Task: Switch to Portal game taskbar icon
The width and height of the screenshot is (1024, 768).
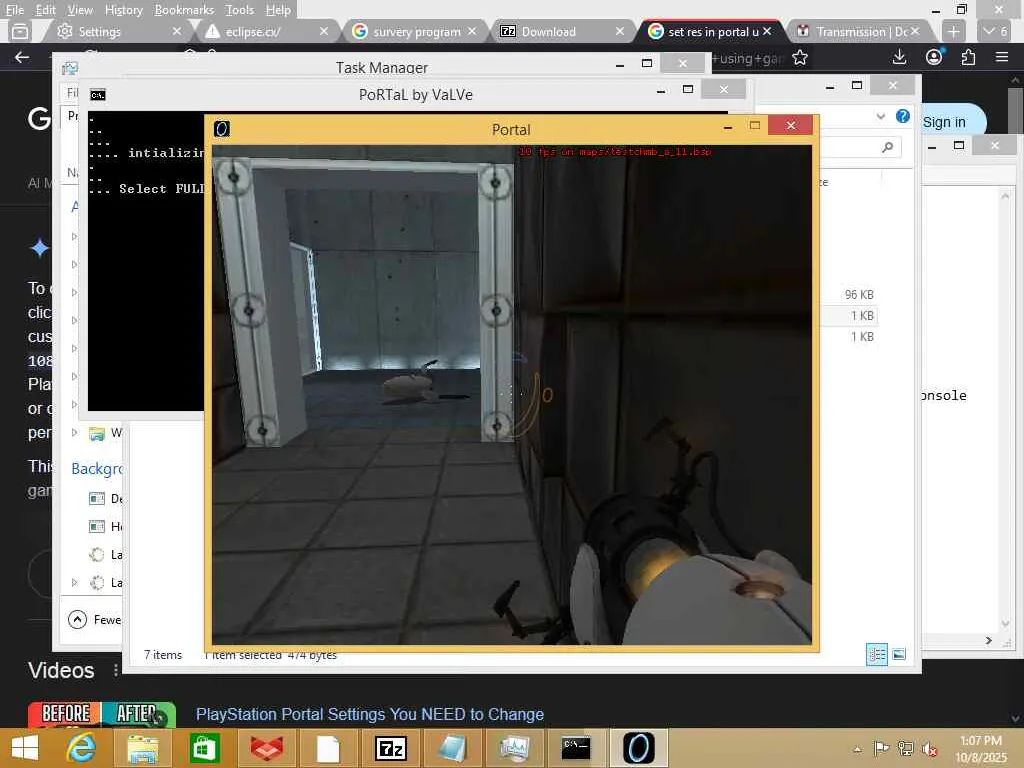Action: click(638, 748)
